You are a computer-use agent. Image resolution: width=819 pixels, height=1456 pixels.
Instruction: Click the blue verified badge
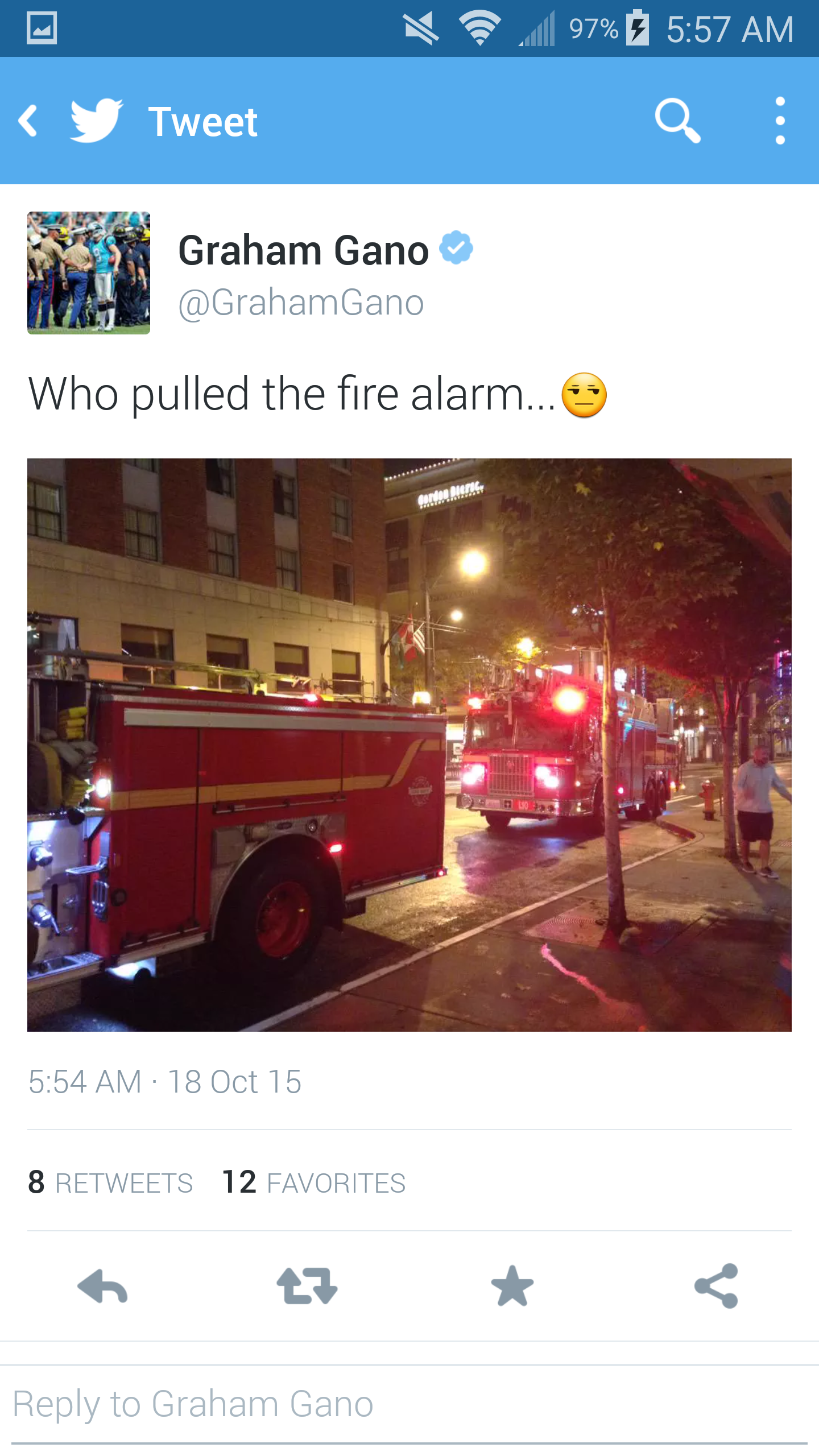(456, 247)
